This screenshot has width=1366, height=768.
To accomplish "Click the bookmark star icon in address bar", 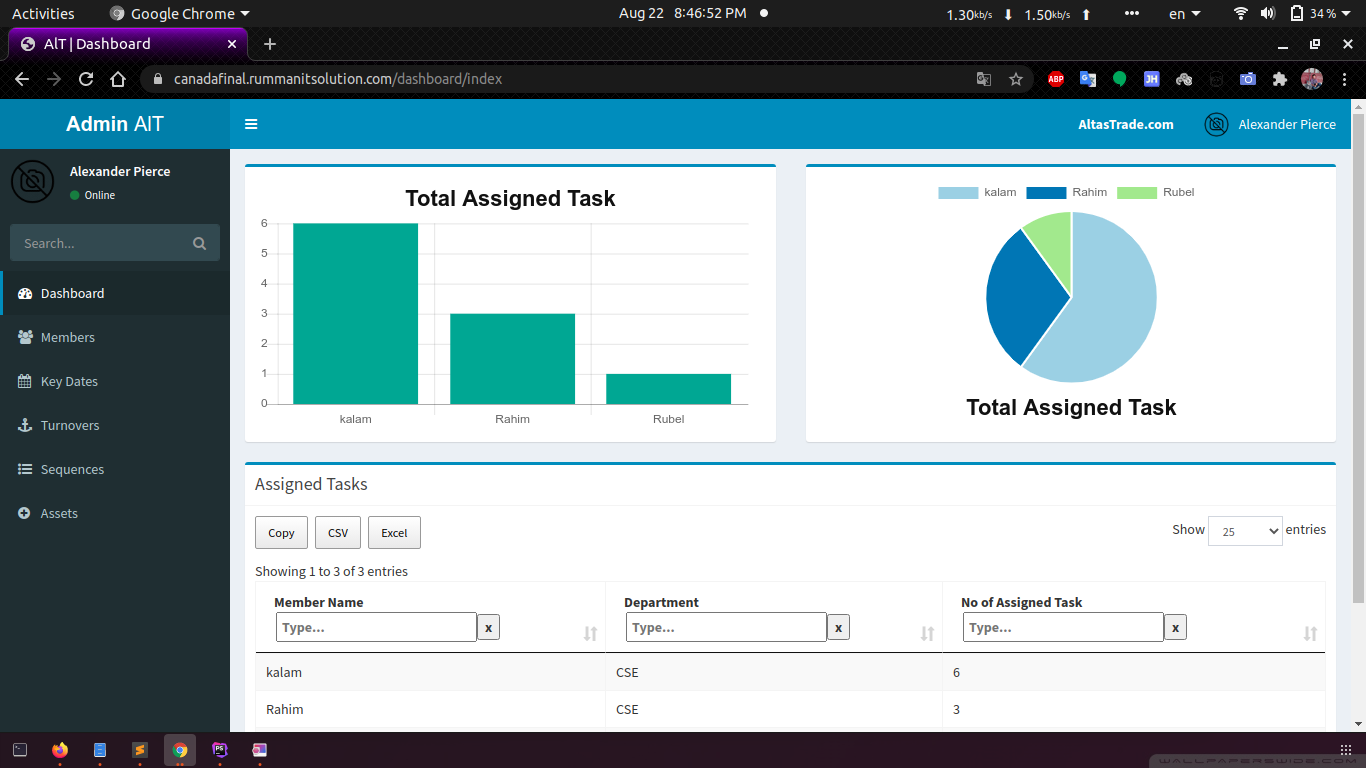I will coord(1016,79).
